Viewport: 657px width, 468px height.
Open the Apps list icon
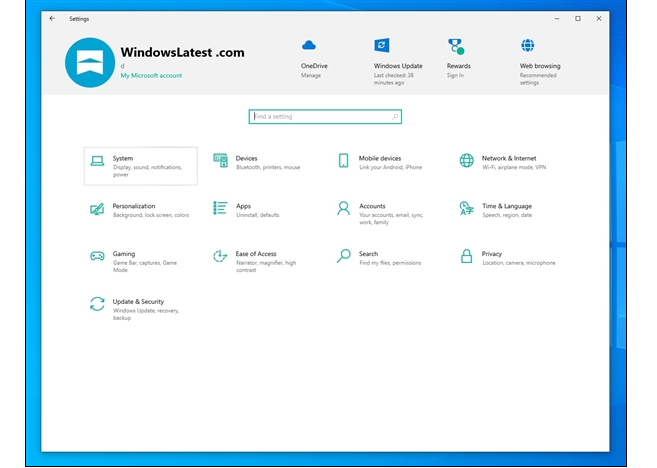point(220,208)
